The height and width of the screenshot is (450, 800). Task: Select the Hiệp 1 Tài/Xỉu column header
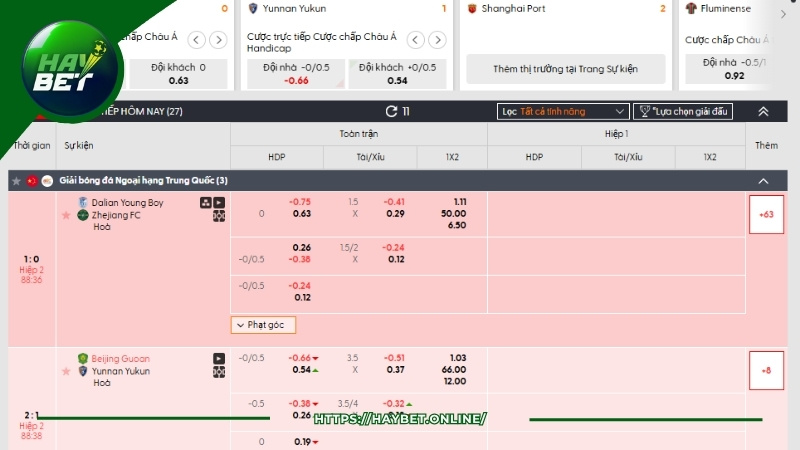click(628, 157)
